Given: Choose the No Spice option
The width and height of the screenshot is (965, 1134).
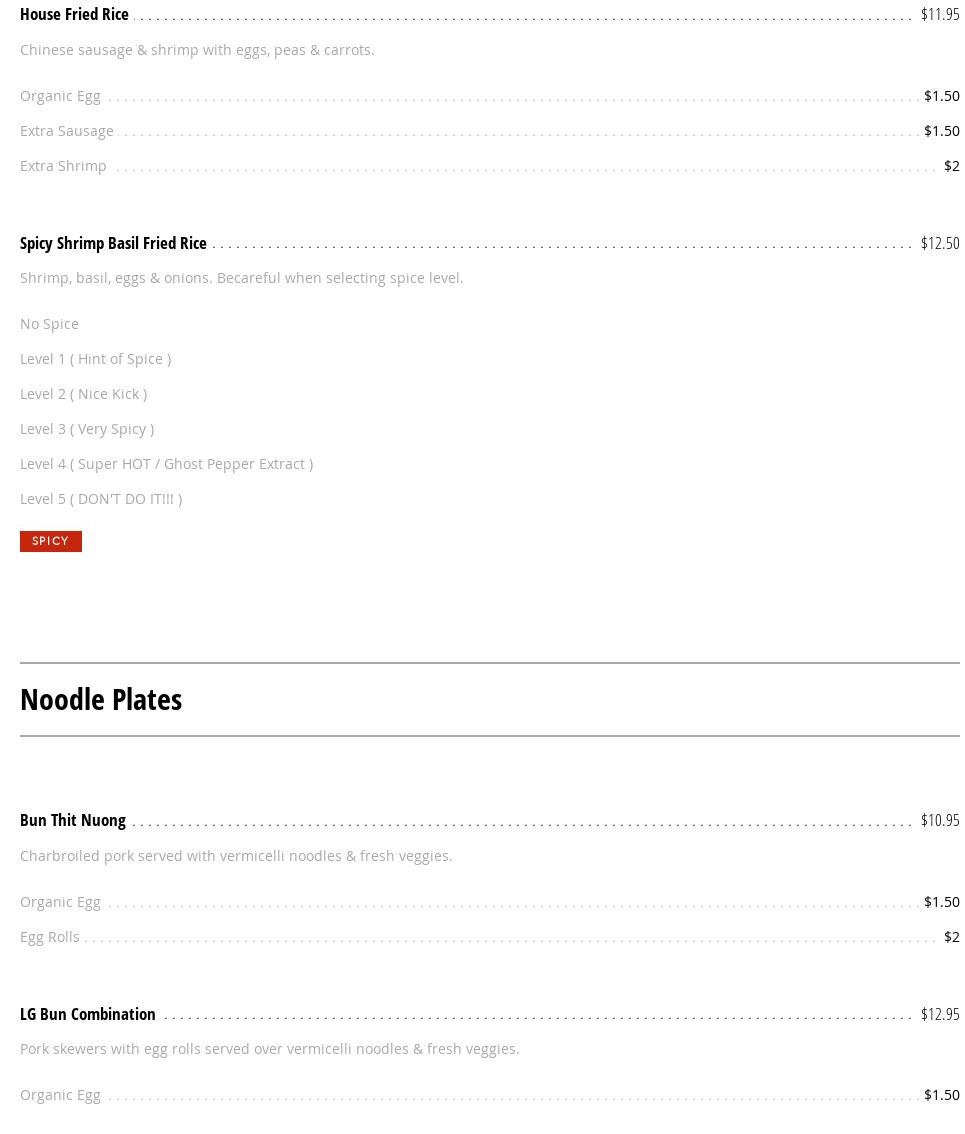Looking at the screenshot, I should point(49,324).
